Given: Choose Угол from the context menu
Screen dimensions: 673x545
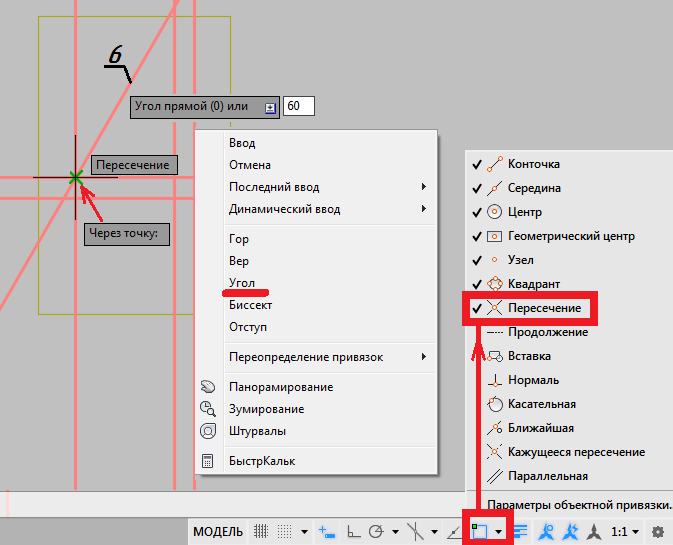Looking at the screenshot, I should point(242,283).
